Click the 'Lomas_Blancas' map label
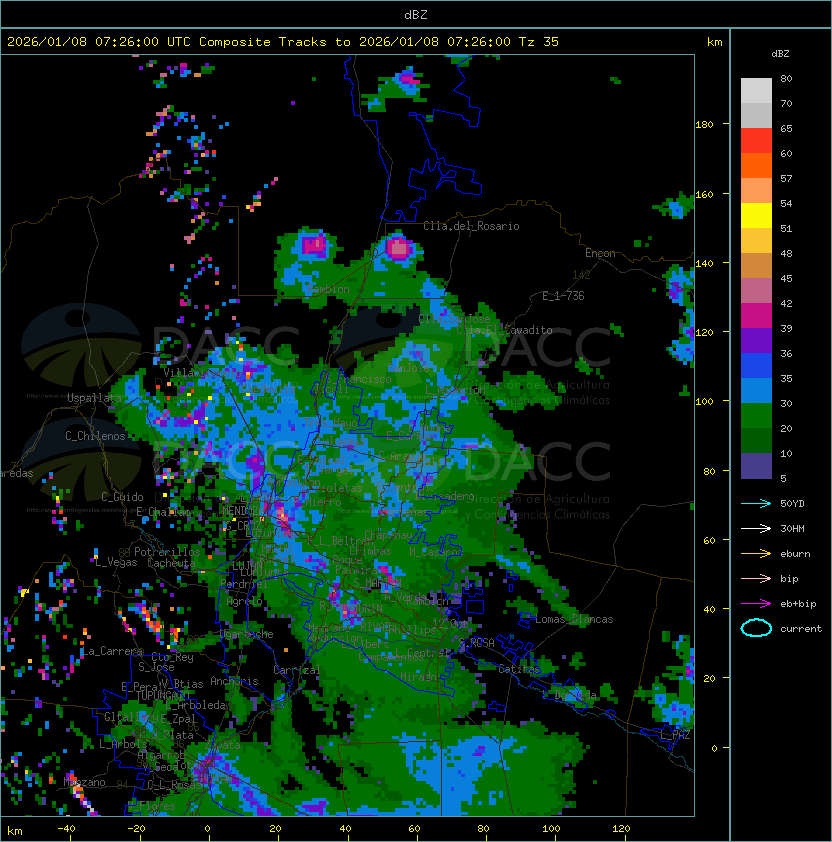 (x=574, y=619)
